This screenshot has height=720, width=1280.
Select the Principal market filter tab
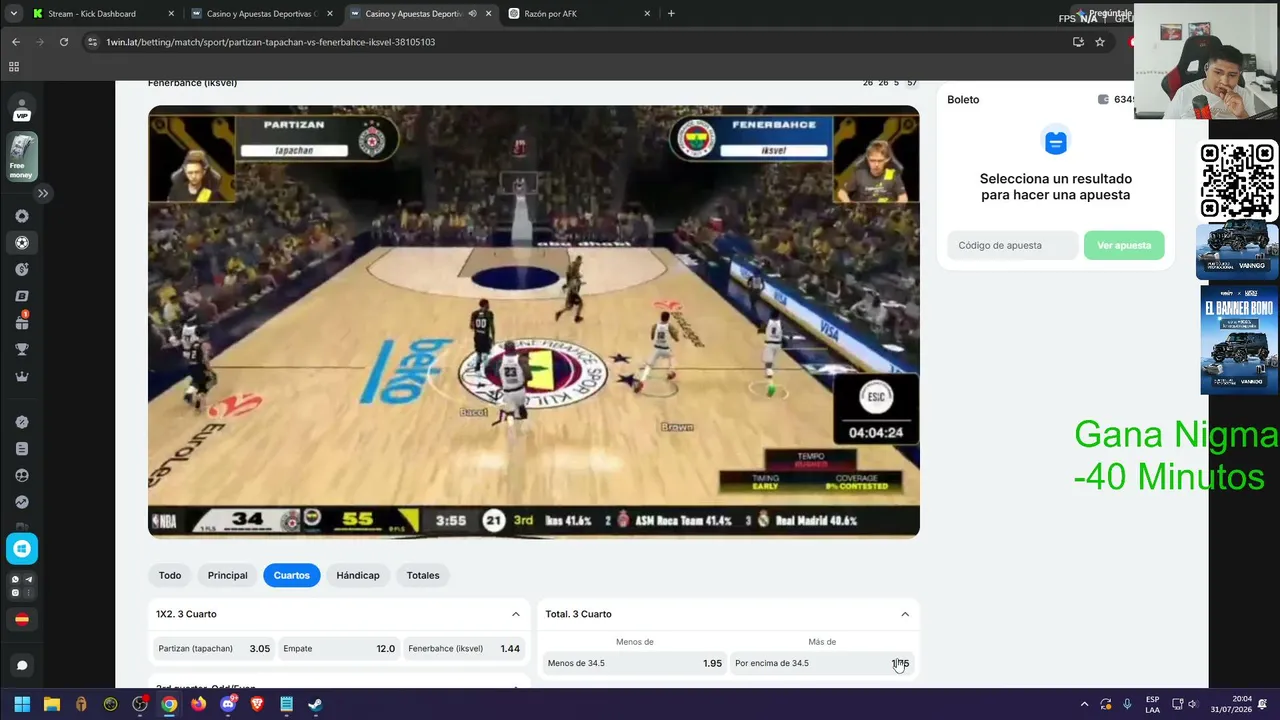[227, 575]
